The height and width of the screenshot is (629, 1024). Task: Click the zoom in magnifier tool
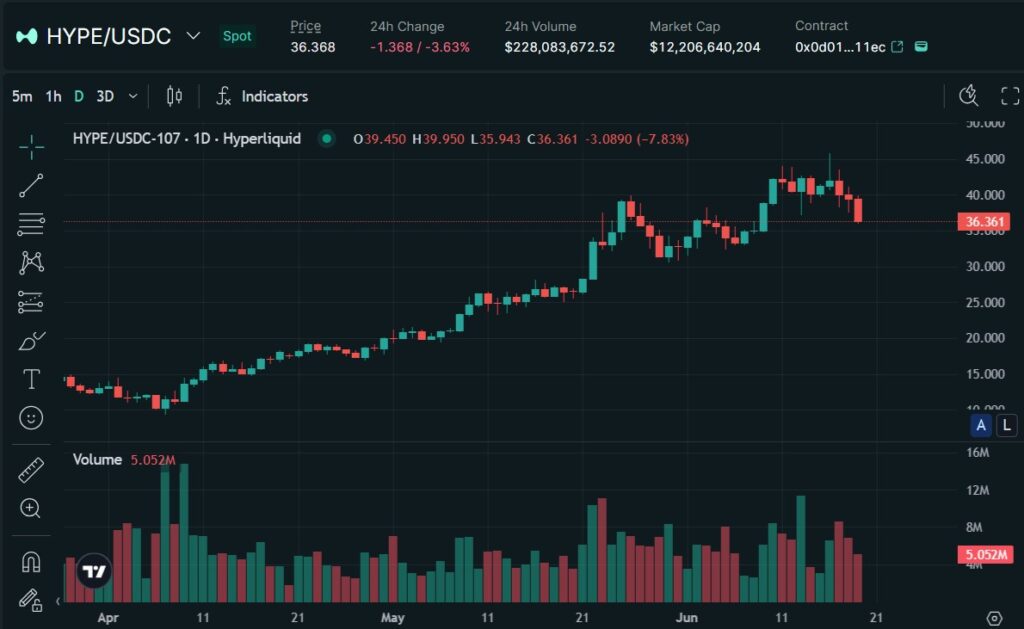[x=31, y=508]
